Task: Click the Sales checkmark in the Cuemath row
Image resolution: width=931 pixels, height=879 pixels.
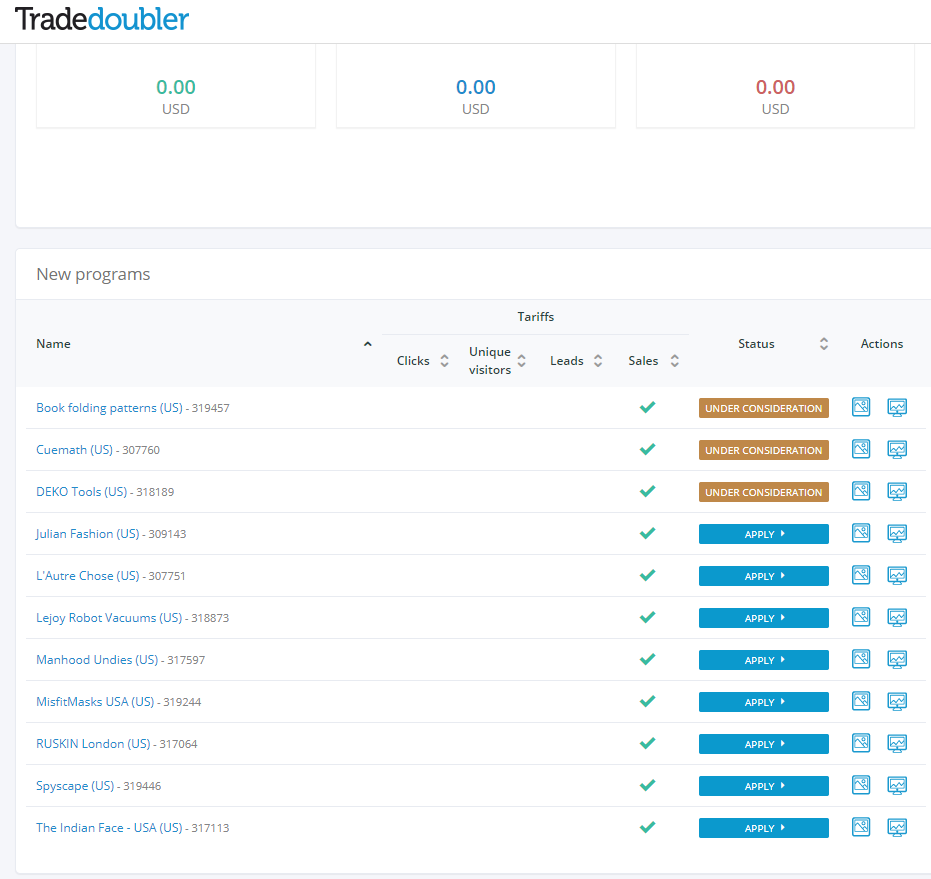Action: coord(648,449)
